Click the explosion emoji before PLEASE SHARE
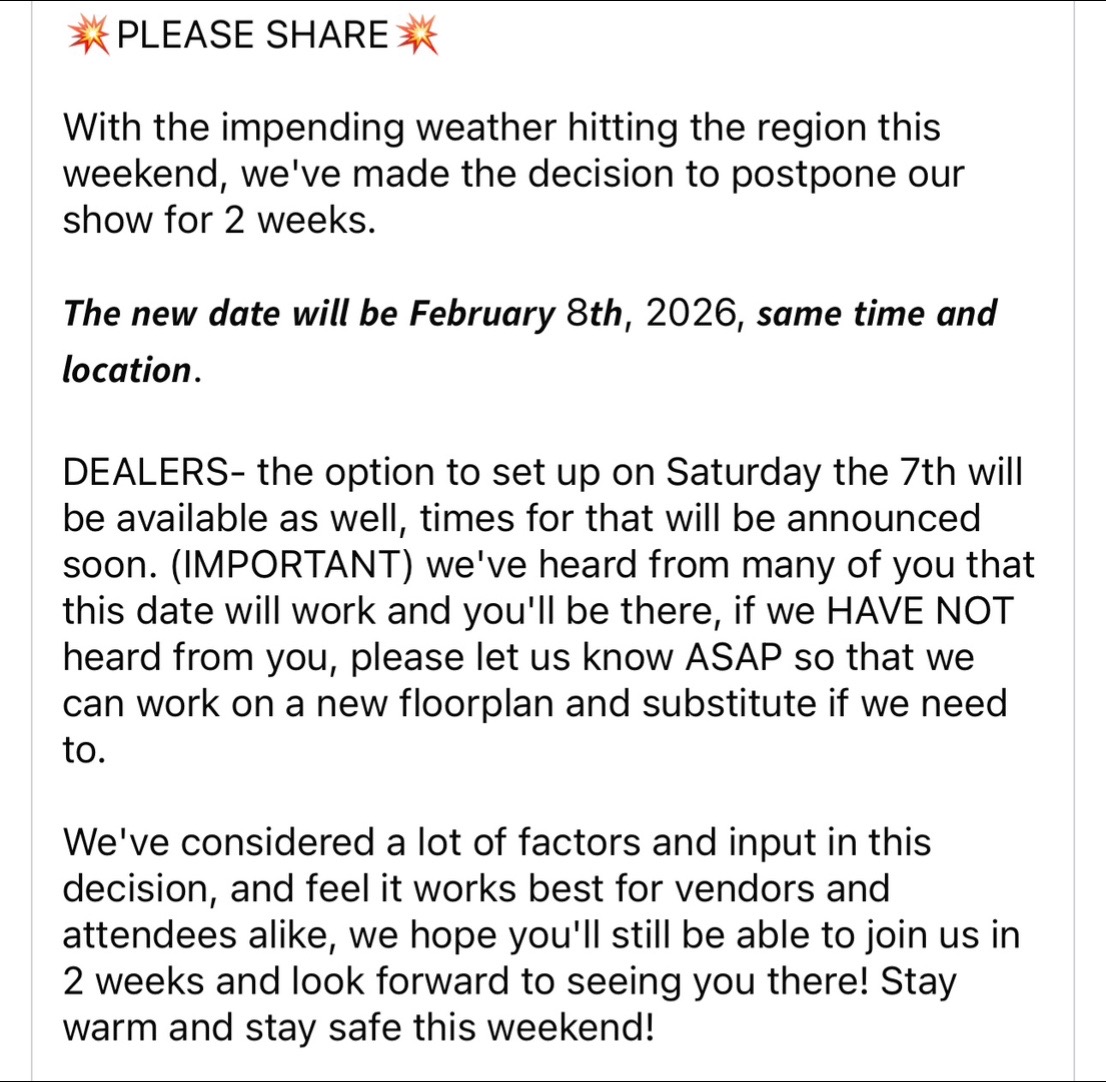1106x1082 pixels. point(88,35)
